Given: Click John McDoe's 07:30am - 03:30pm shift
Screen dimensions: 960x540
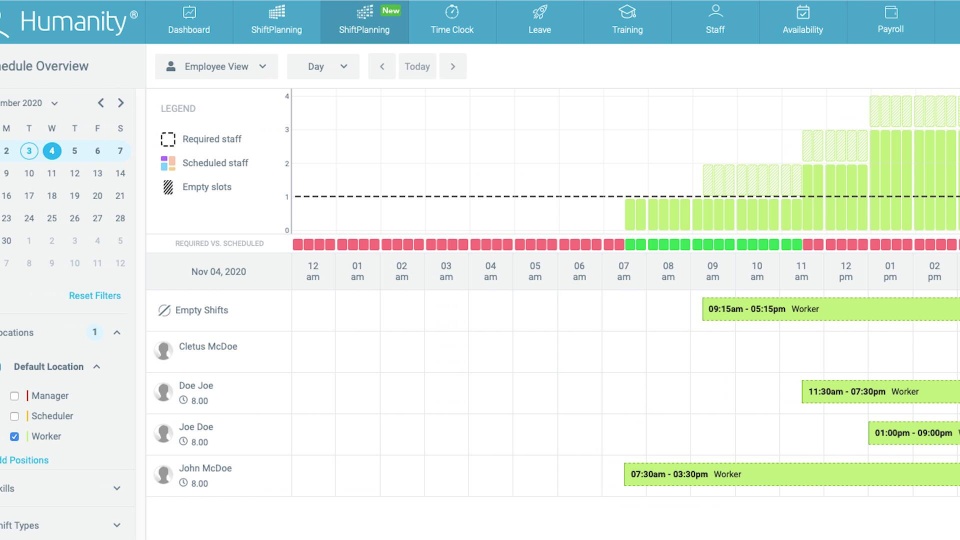Looking at the screenshot, I should 790,474.
